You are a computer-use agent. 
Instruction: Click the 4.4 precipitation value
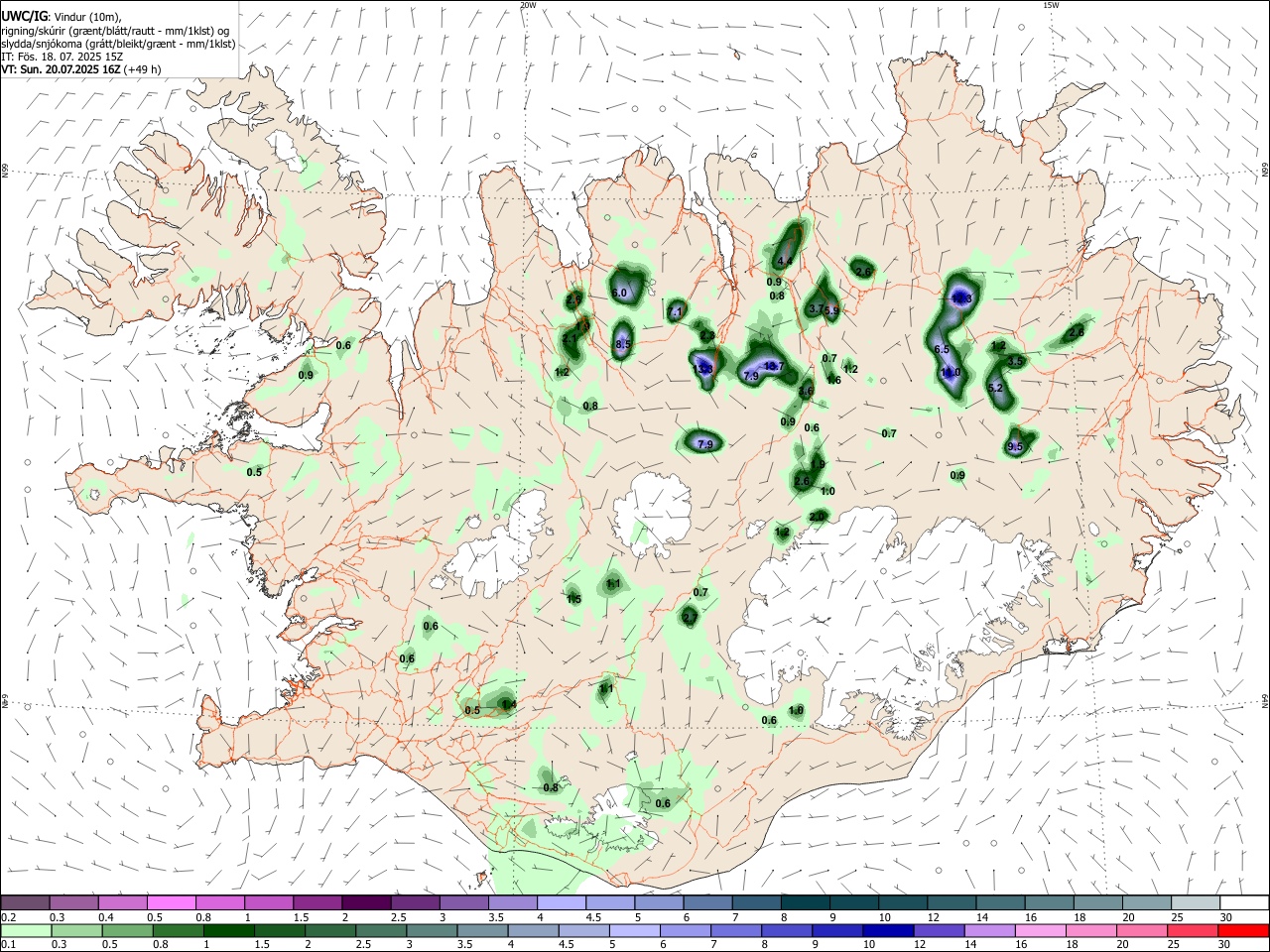[x=785, y=262]
